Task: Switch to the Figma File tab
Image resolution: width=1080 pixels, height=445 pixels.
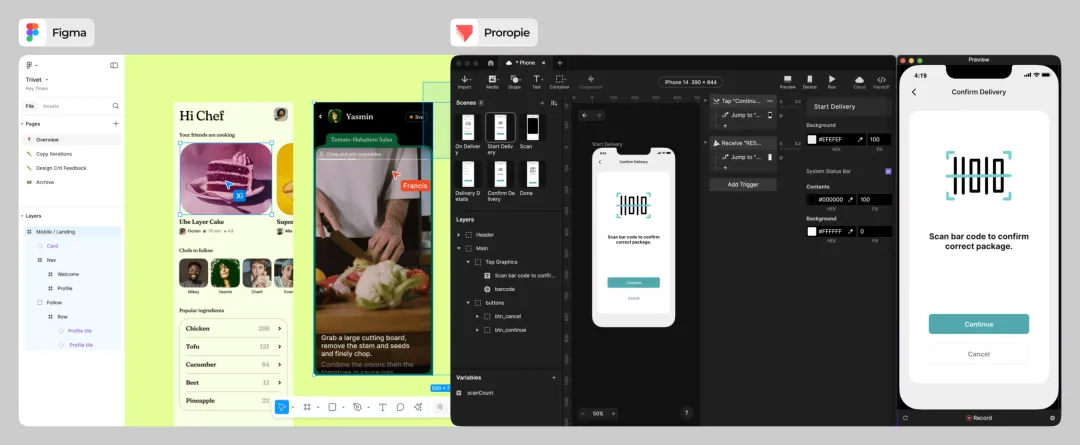Action: [30, 106]
